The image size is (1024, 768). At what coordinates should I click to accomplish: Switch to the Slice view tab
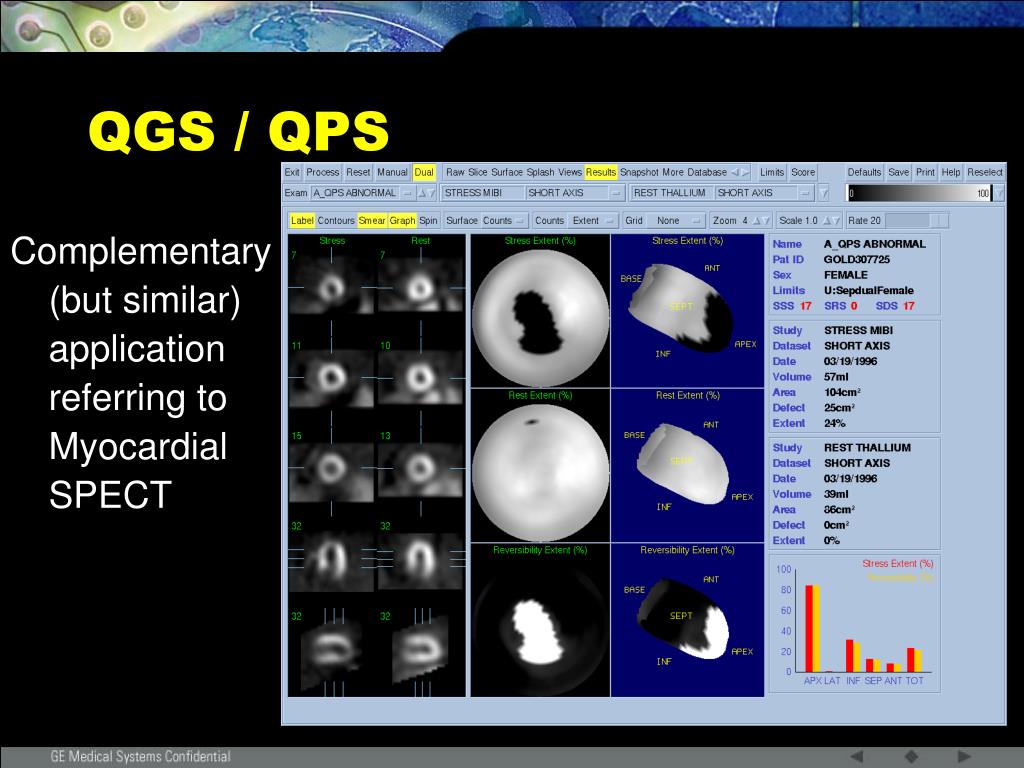coord(477,172)
